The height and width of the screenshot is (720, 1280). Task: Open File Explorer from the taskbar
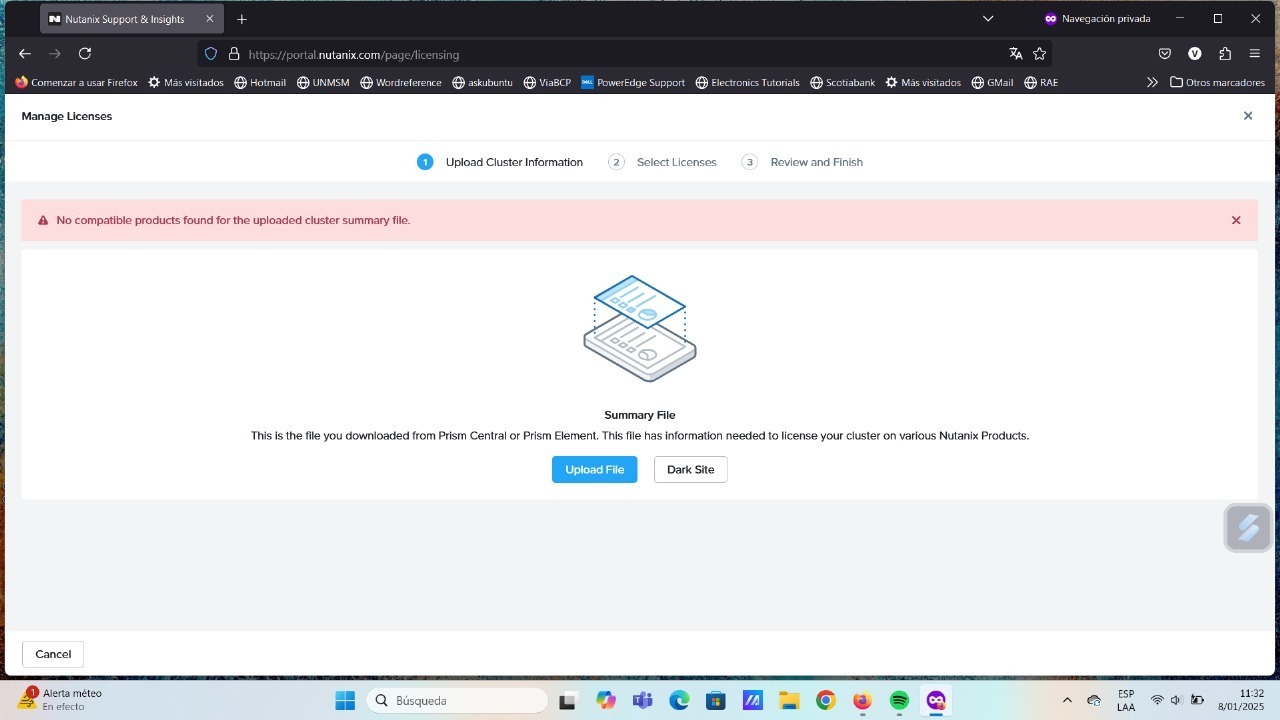tap(789, 700)
